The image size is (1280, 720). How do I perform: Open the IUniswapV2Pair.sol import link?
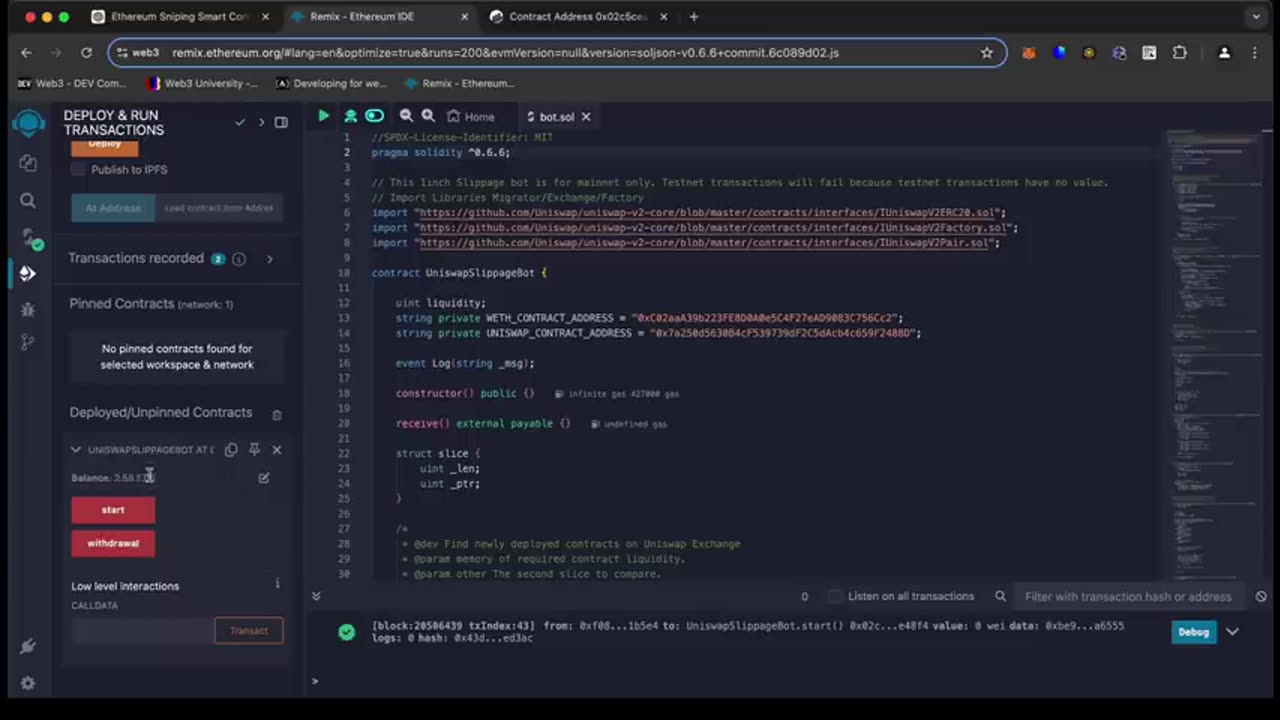pos(706,243)
